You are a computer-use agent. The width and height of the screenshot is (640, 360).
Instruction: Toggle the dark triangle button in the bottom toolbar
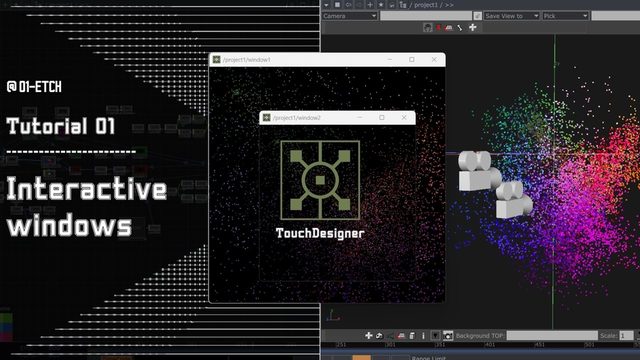pyautogui.click(x=436, y=336)
